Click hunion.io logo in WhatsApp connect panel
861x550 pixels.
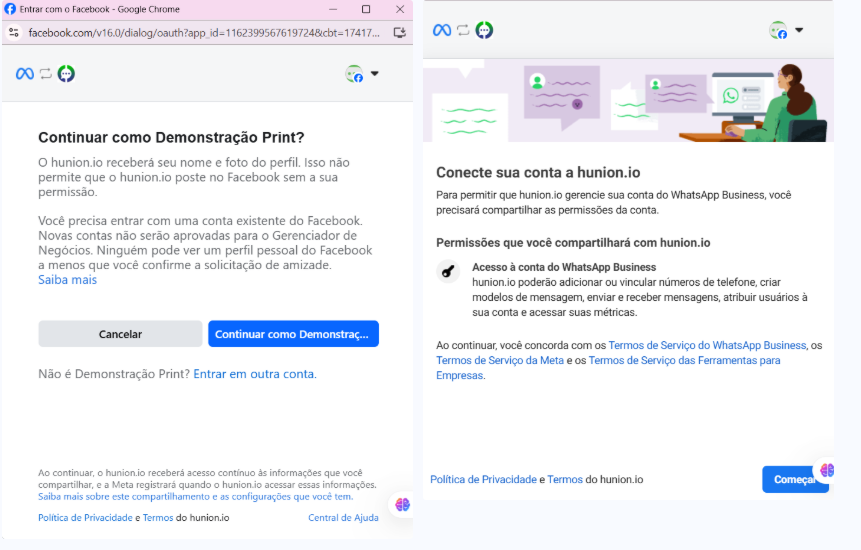click(484, 30)
